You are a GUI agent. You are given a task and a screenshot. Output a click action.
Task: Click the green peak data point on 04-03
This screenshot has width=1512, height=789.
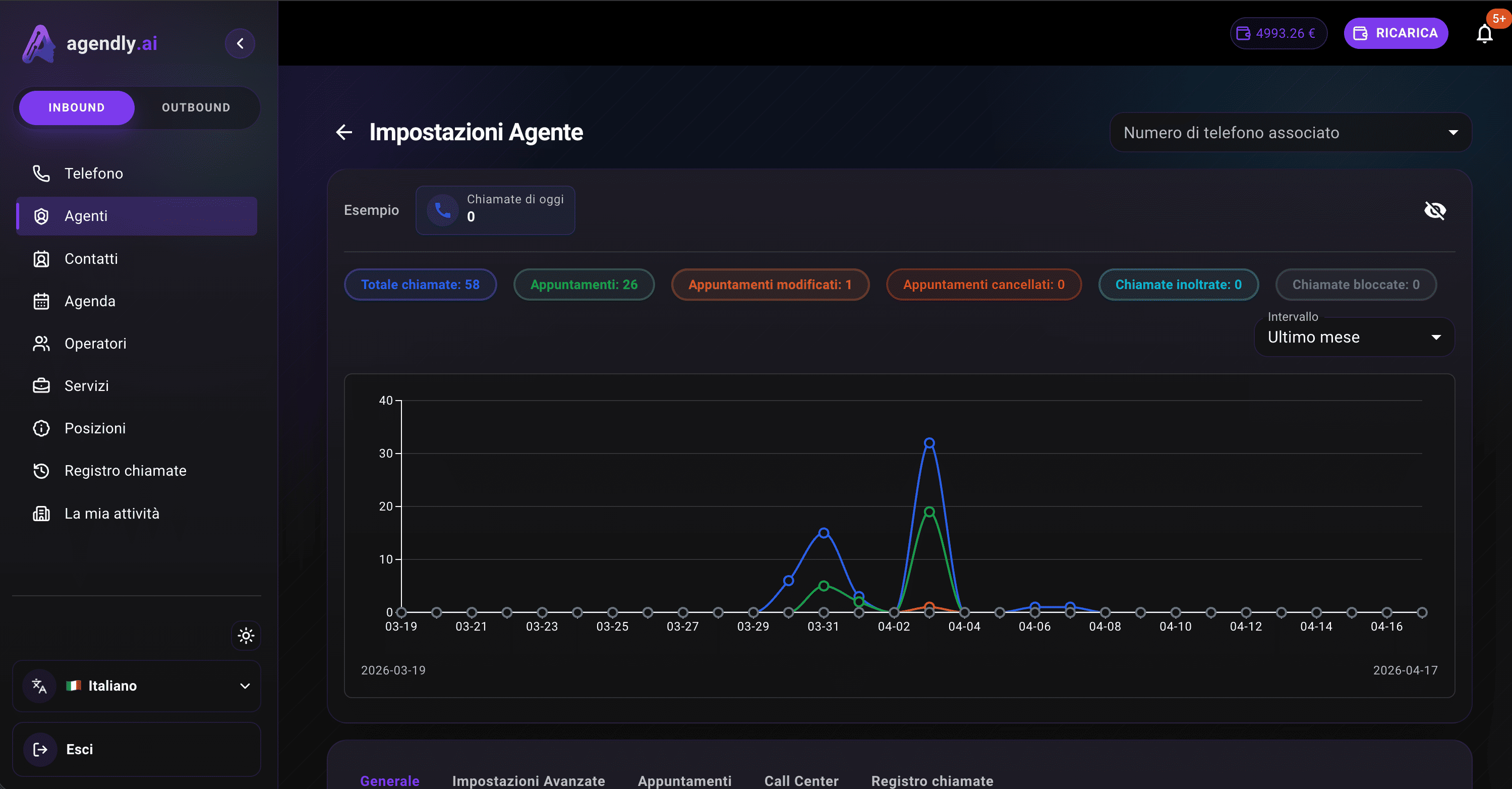[929, 512]
